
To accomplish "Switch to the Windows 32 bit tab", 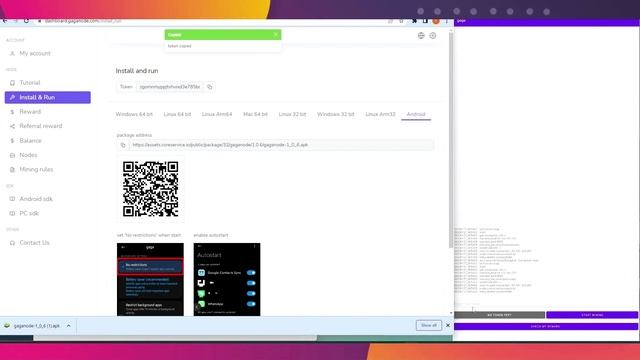I will coord(336,114).
